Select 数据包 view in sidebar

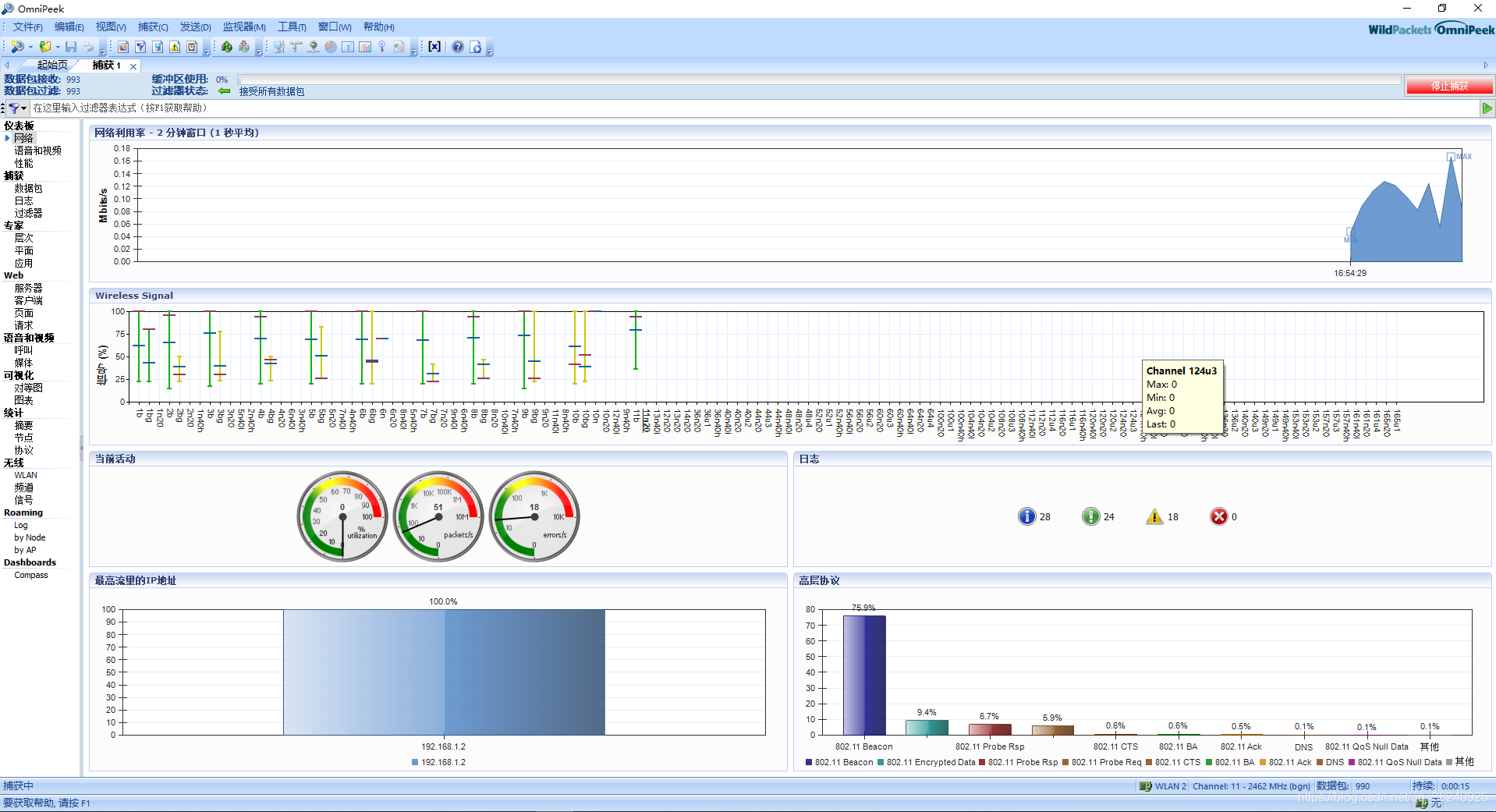click(28, 188)
